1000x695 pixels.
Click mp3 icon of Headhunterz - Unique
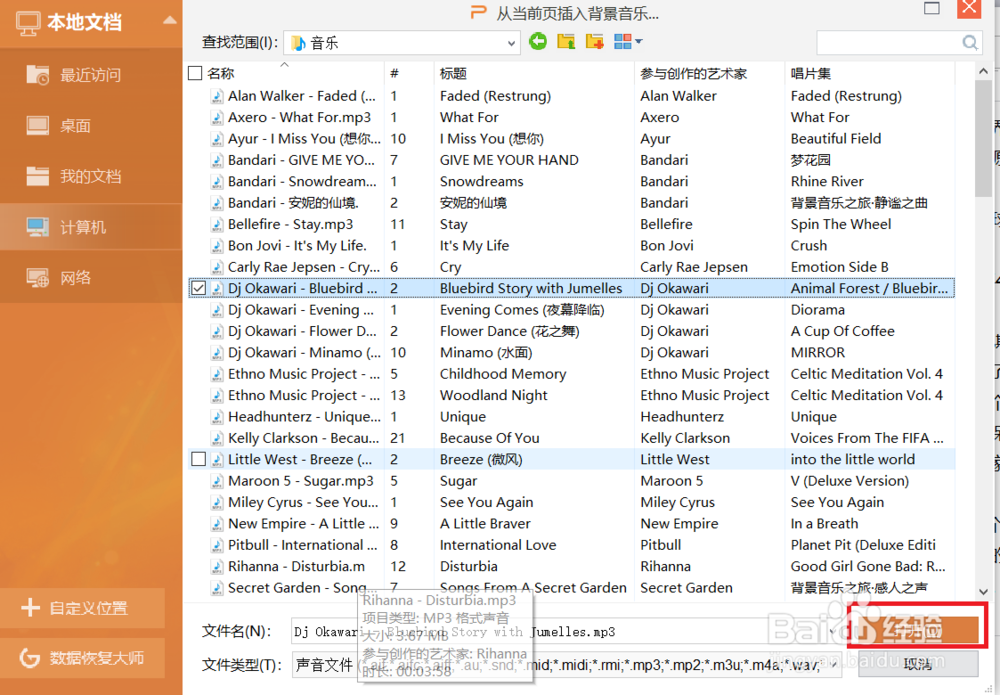(217, 417)
